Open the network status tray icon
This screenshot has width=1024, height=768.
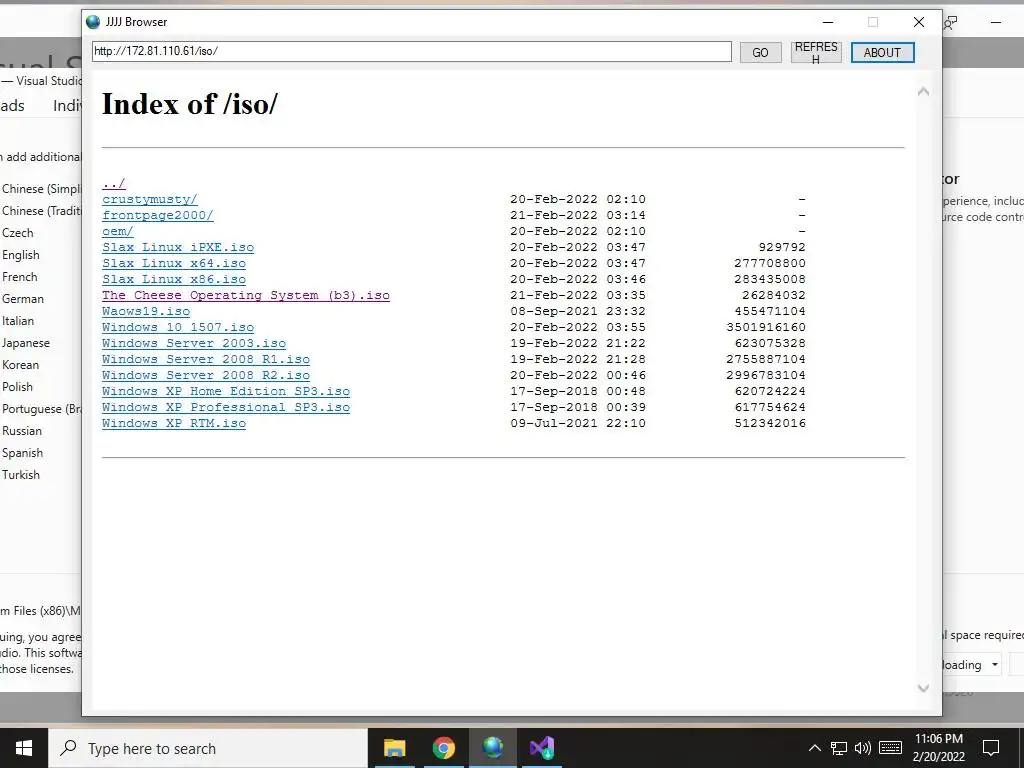(x=839, y=748)
